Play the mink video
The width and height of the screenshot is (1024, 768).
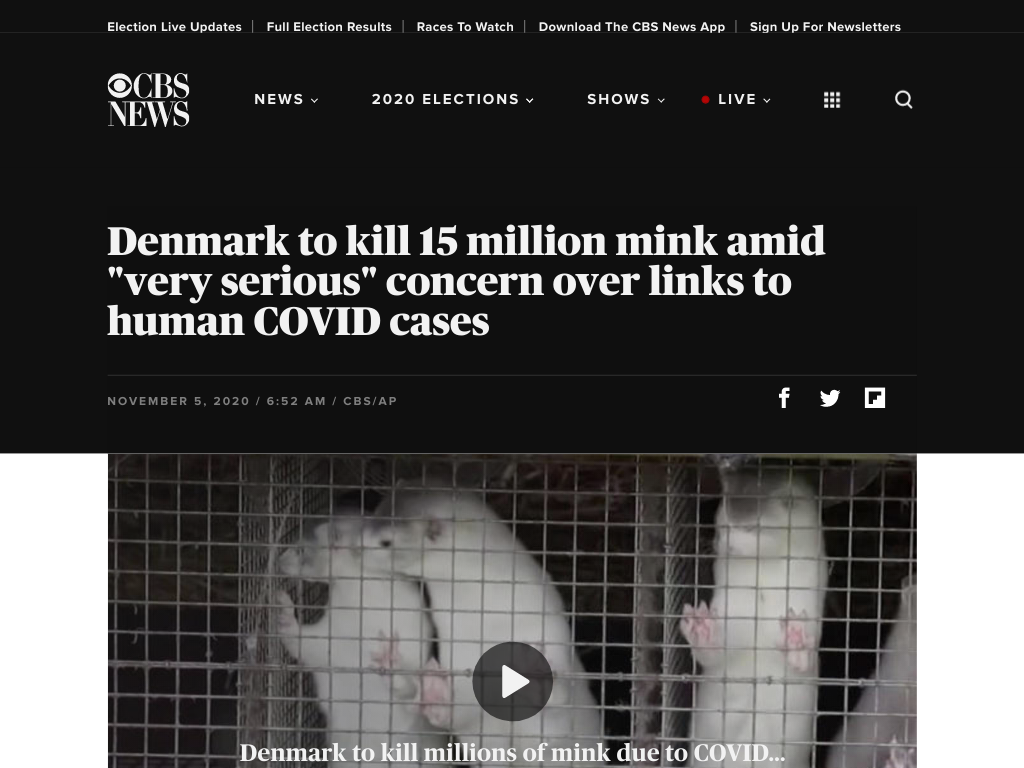513,681
